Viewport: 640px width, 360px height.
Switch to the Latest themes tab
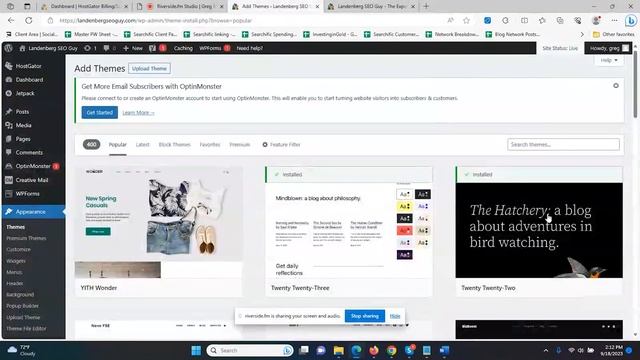click(x=142, y=144)
